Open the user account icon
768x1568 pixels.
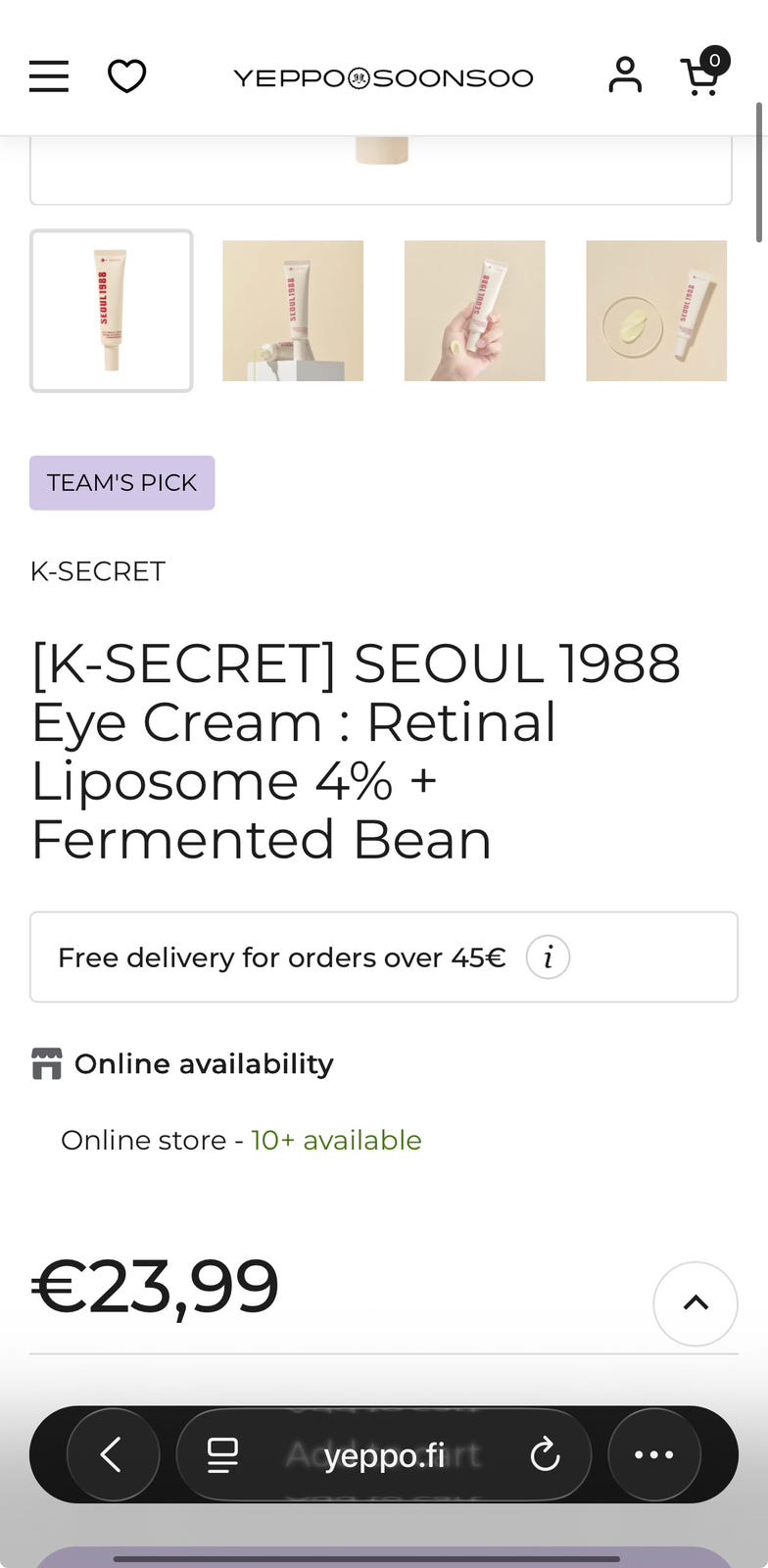coord(625,75)
